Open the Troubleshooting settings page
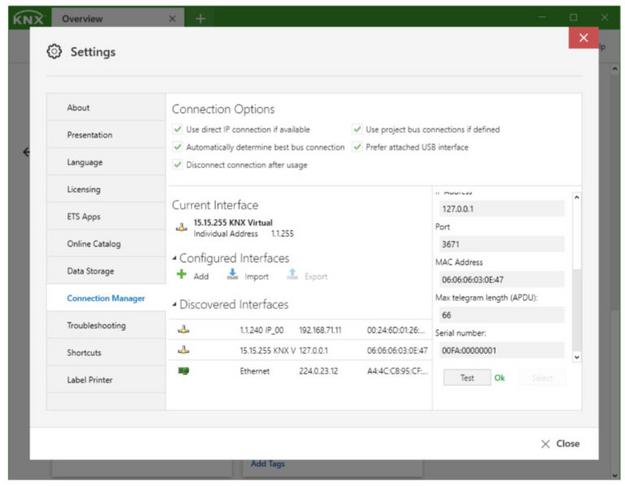This screenshot has width=625, height=486. [96, 325]
